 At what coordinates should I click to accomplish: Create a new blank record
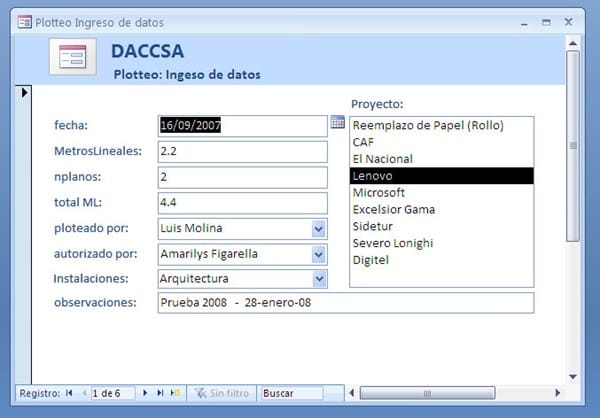click(x=175, y=393)
